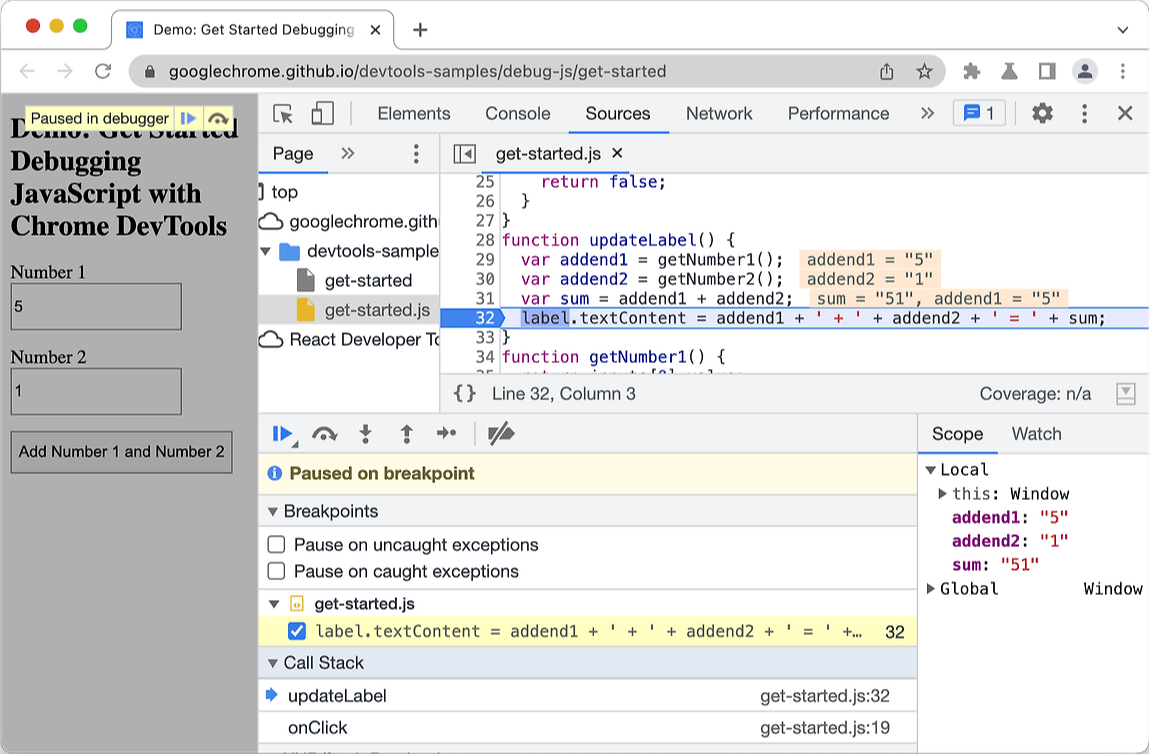Open get-started.js in file tree
The width and height of the screenshot is (1149, 754).
coord(350,310)
